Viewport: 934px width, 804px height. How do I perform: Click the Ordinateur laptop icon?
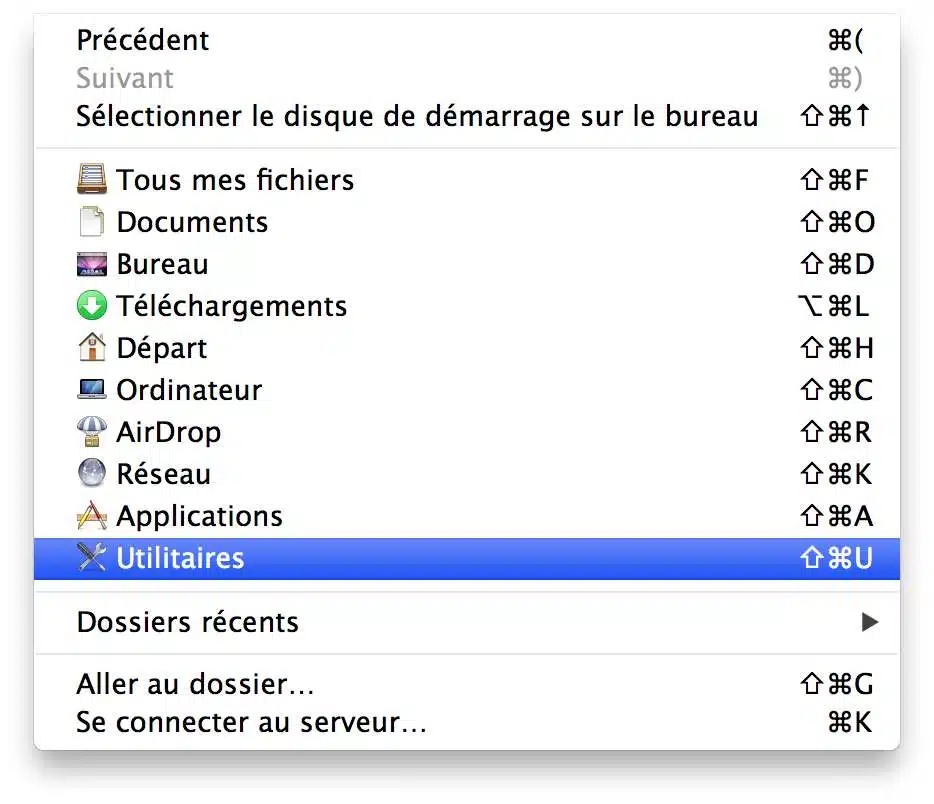tap(92, 389)
